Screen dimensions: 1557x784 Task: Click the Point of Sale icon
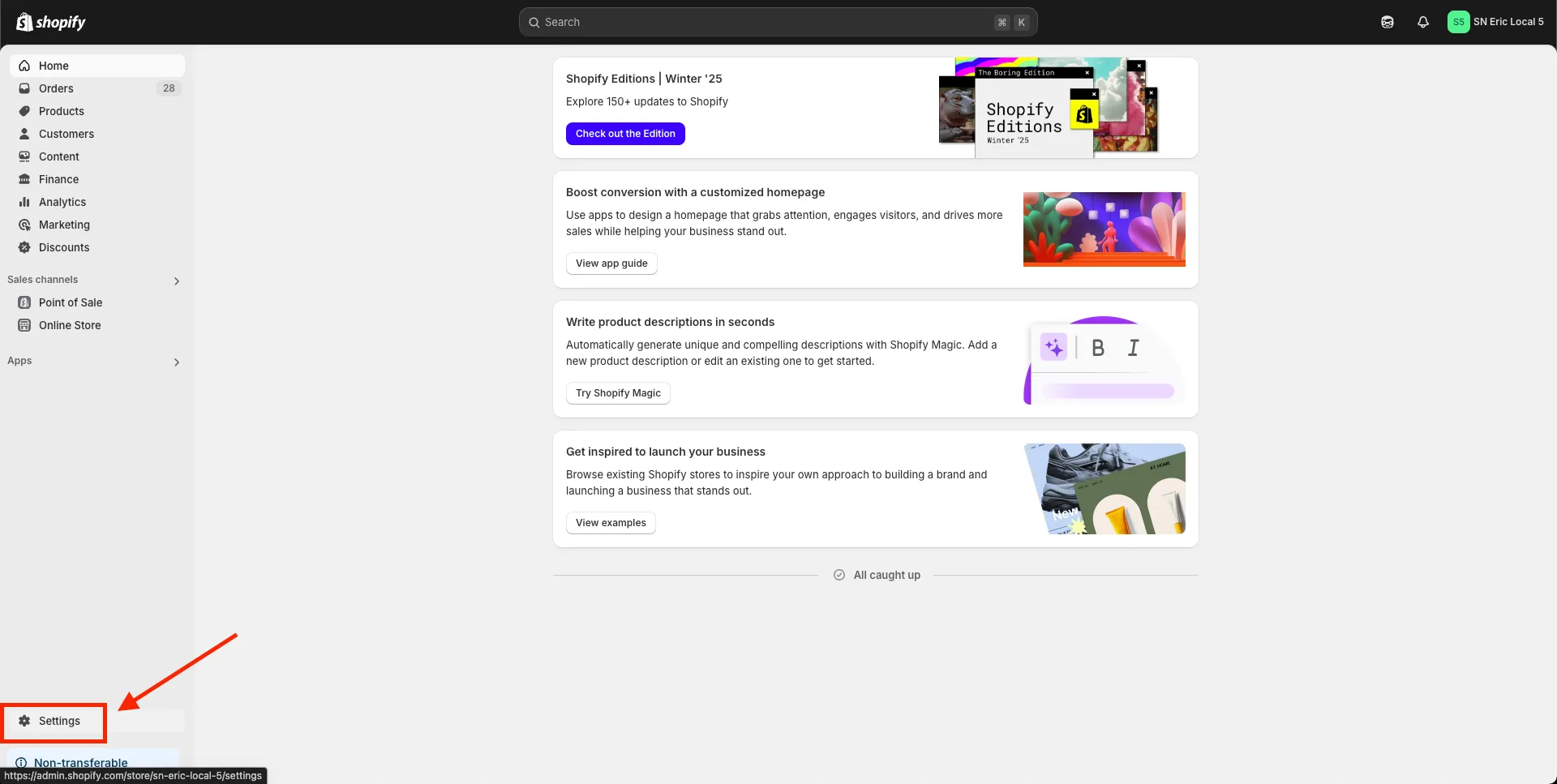click(x=24, y=302)
